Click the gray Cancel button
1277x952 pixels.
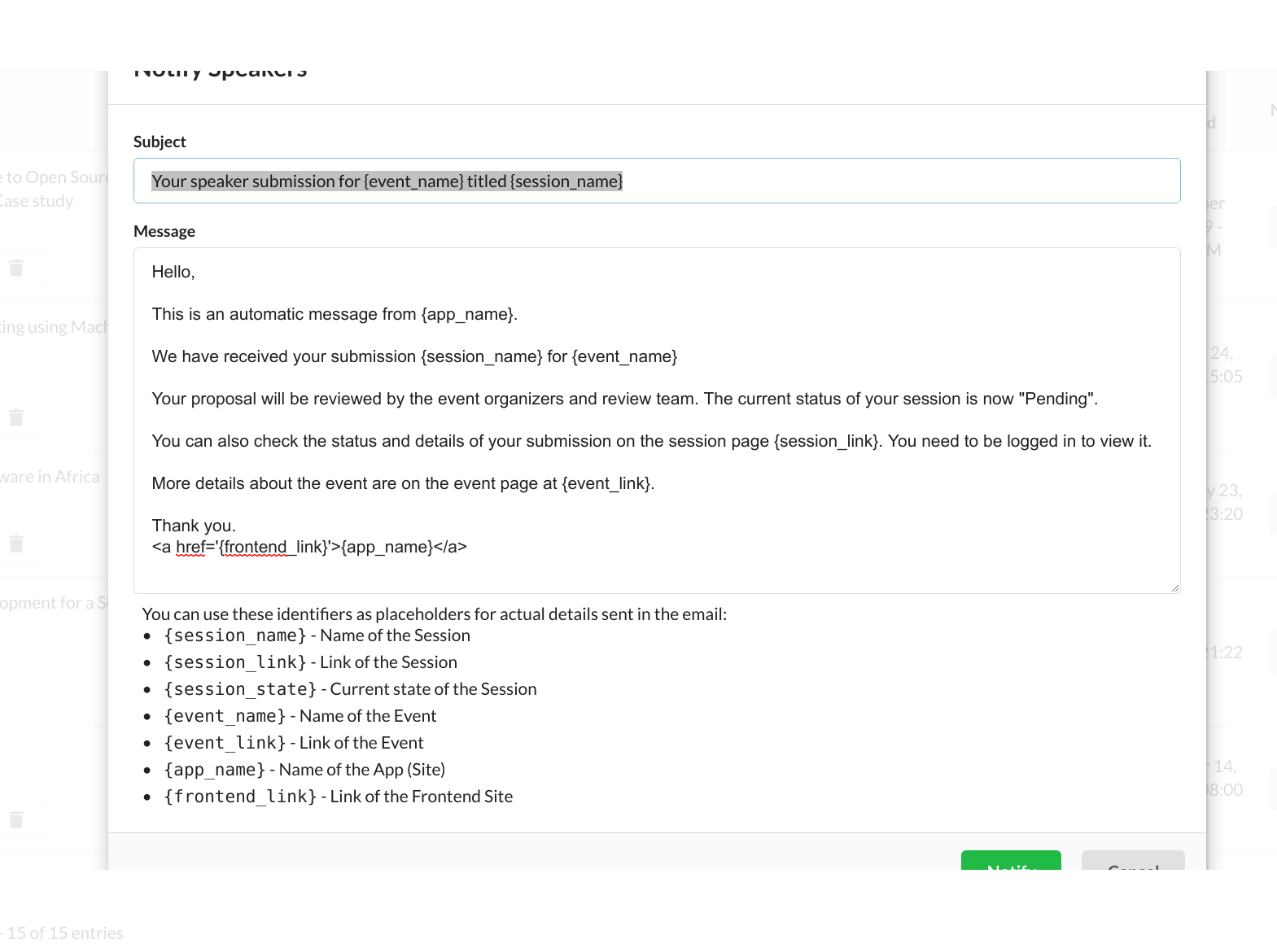1133,860
